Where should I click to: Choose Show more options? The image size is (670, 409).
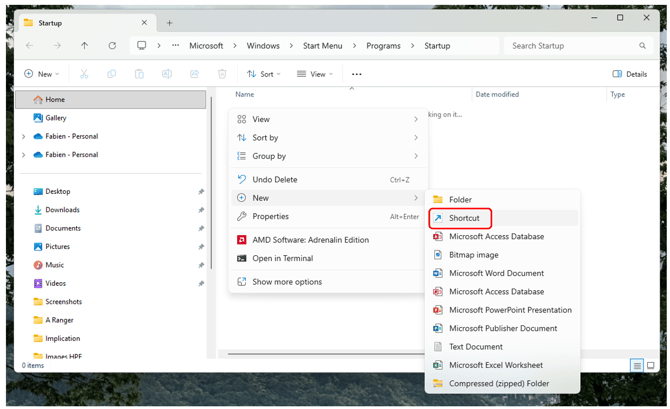click(x=328, y=282)
